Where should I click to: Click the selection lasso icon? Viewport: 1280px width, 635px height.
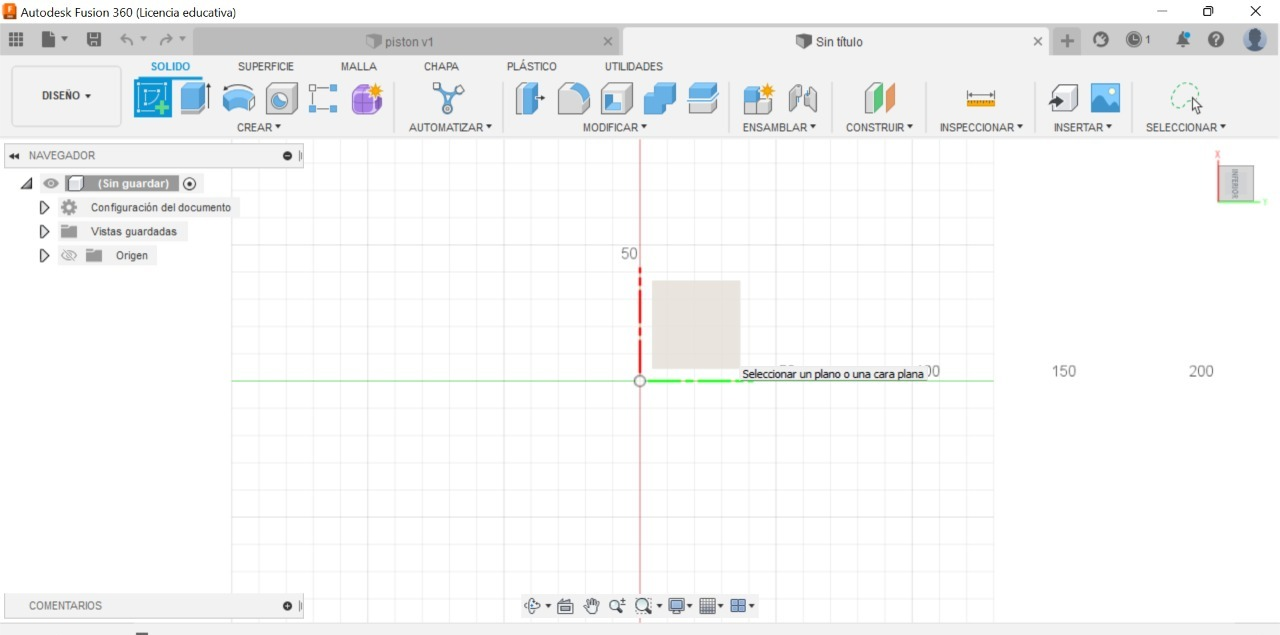coord(1186,98)
